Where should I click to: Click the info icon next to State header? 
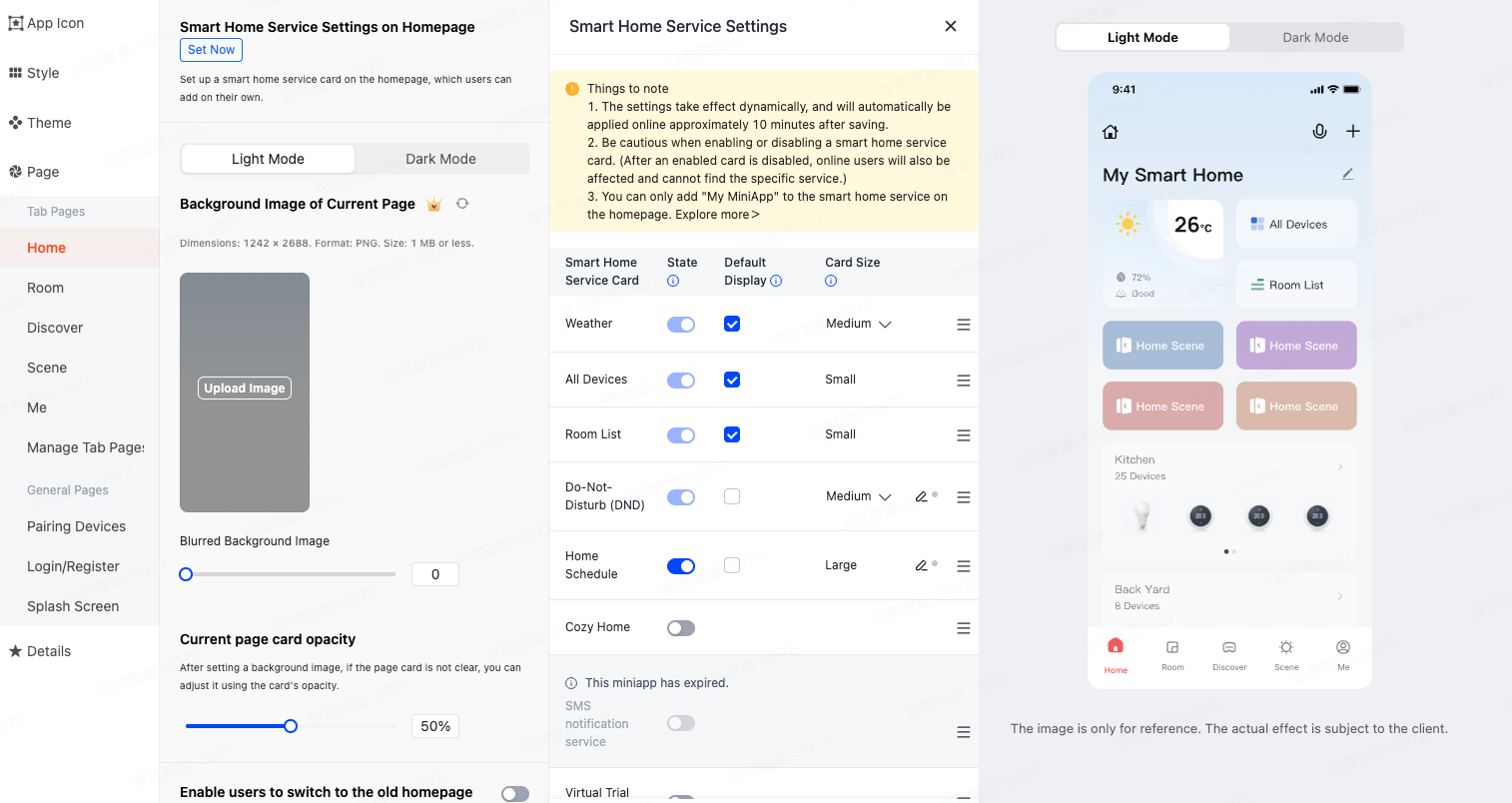673,282
